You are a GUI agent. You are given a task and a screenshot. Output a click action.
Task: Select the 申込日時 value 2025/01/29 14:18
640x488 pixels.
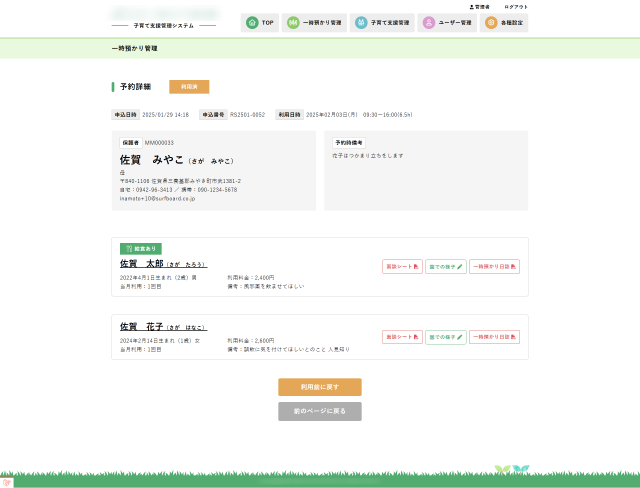pos(165,115)
